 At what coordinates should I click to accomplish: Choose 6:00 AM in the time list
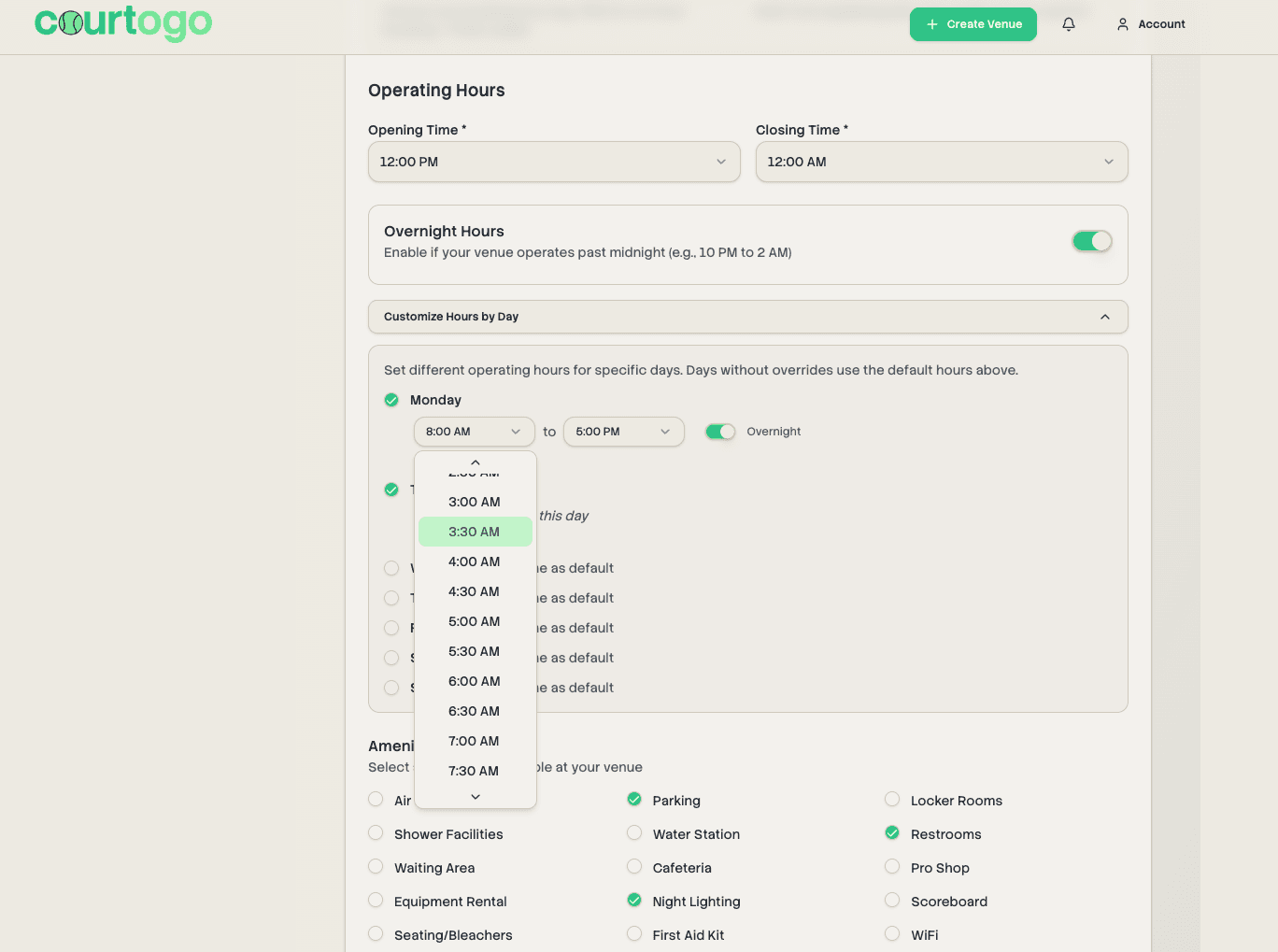[475, 681]
